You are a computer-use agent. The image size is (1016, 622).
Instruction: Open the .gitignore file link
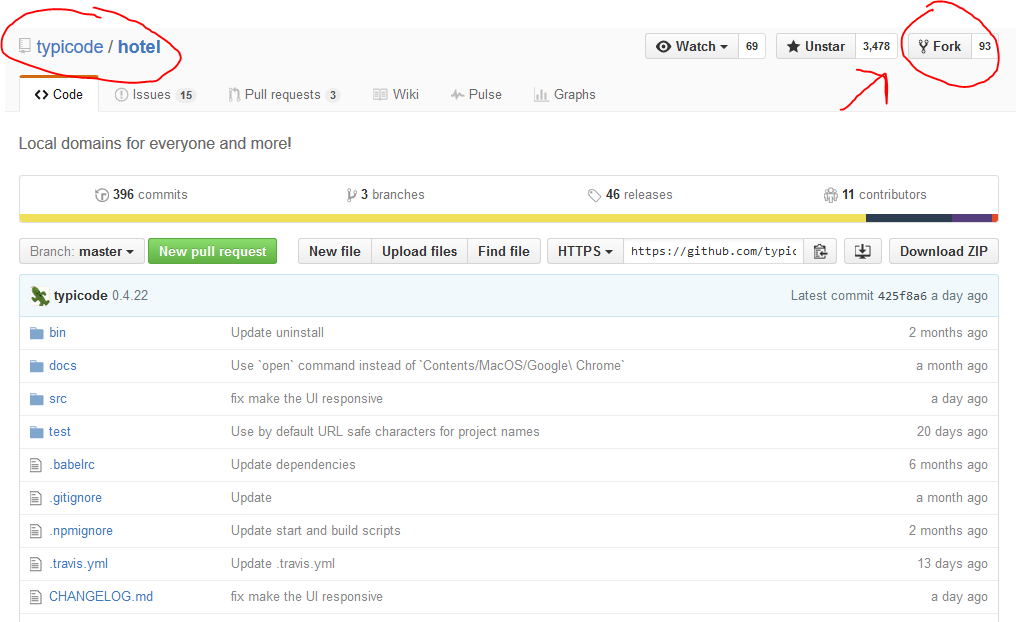[x=75, y=498]
